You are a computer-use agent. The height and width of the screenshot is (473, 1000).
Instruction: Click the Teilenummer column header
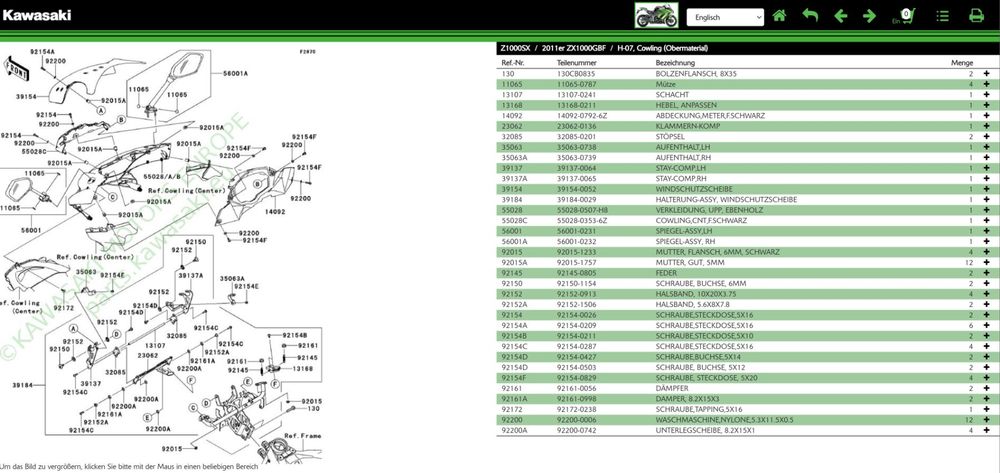(577, 63)
